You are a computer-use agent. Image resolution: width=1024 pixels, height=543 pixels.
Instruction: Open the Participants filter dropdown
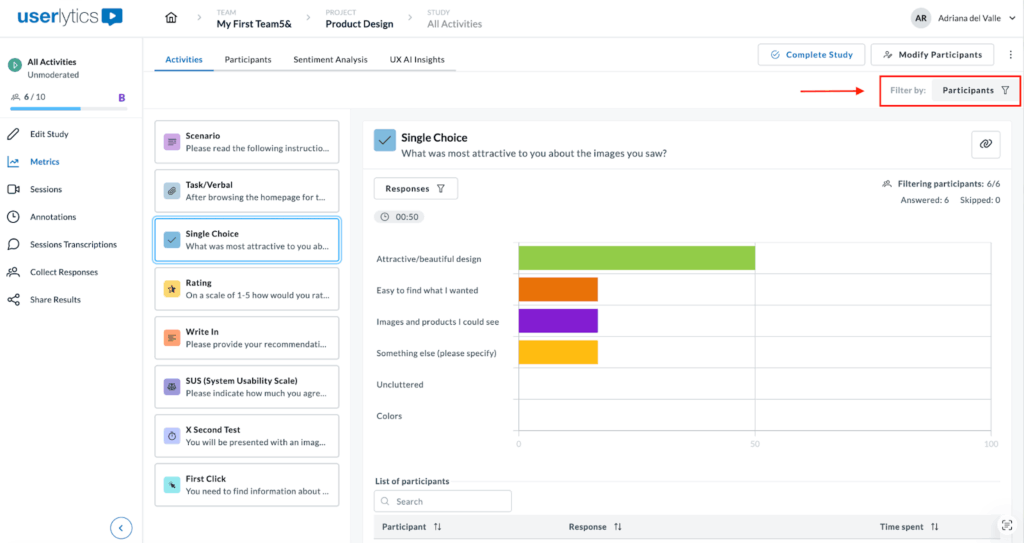click(975, 90)
